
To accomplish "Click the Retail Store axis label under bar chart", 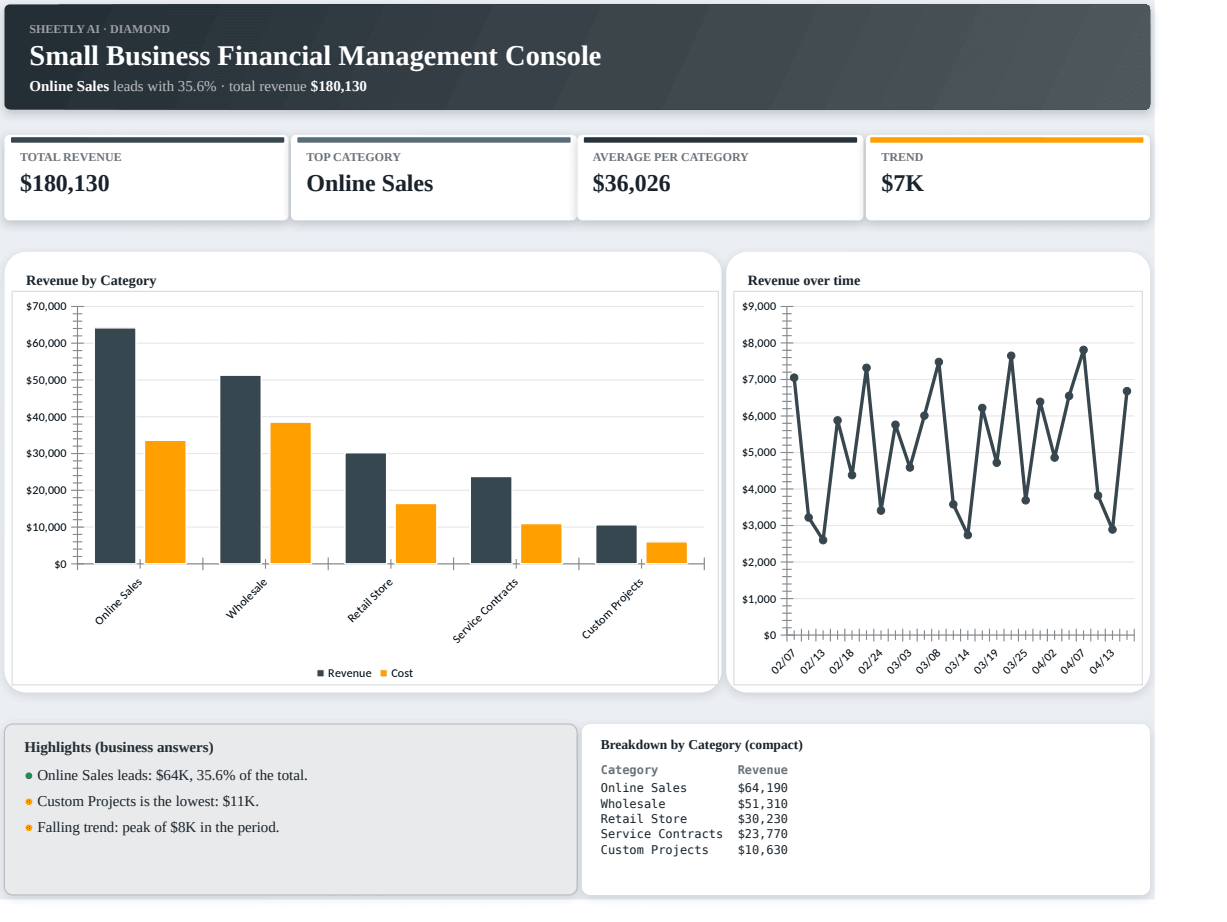I will (x=370, y=601).
